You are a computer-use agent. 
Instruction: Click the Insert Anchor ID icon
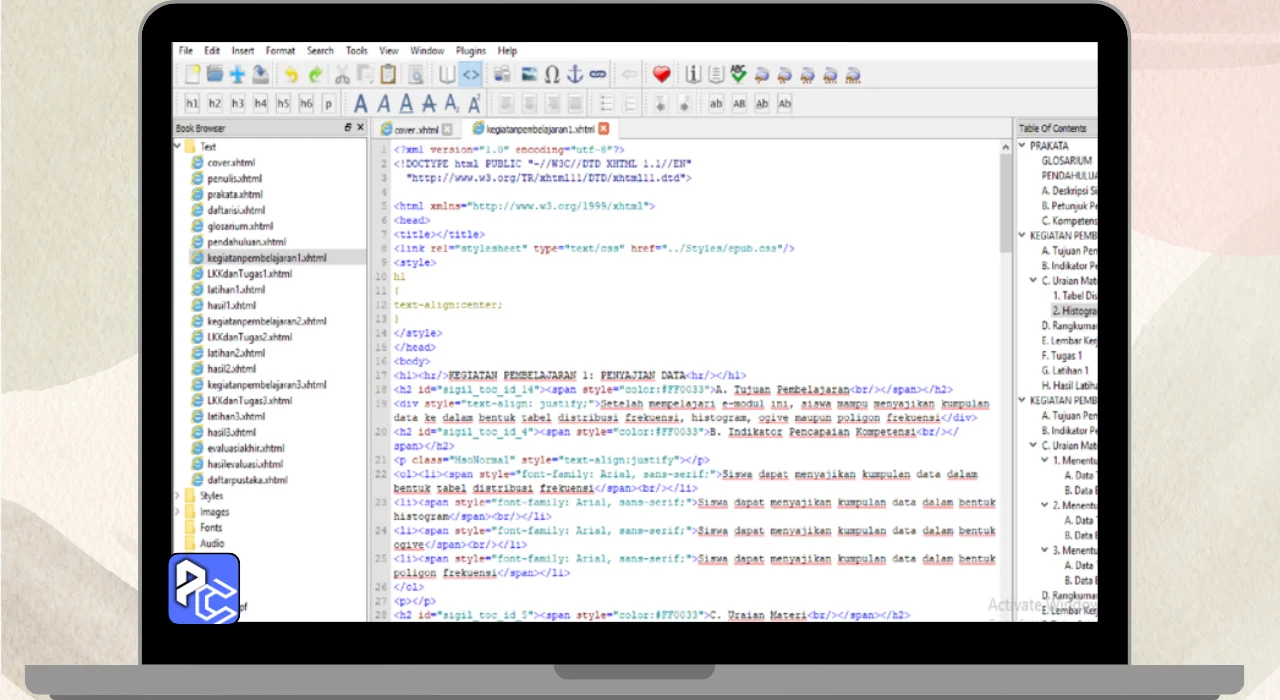pos(574,74)
